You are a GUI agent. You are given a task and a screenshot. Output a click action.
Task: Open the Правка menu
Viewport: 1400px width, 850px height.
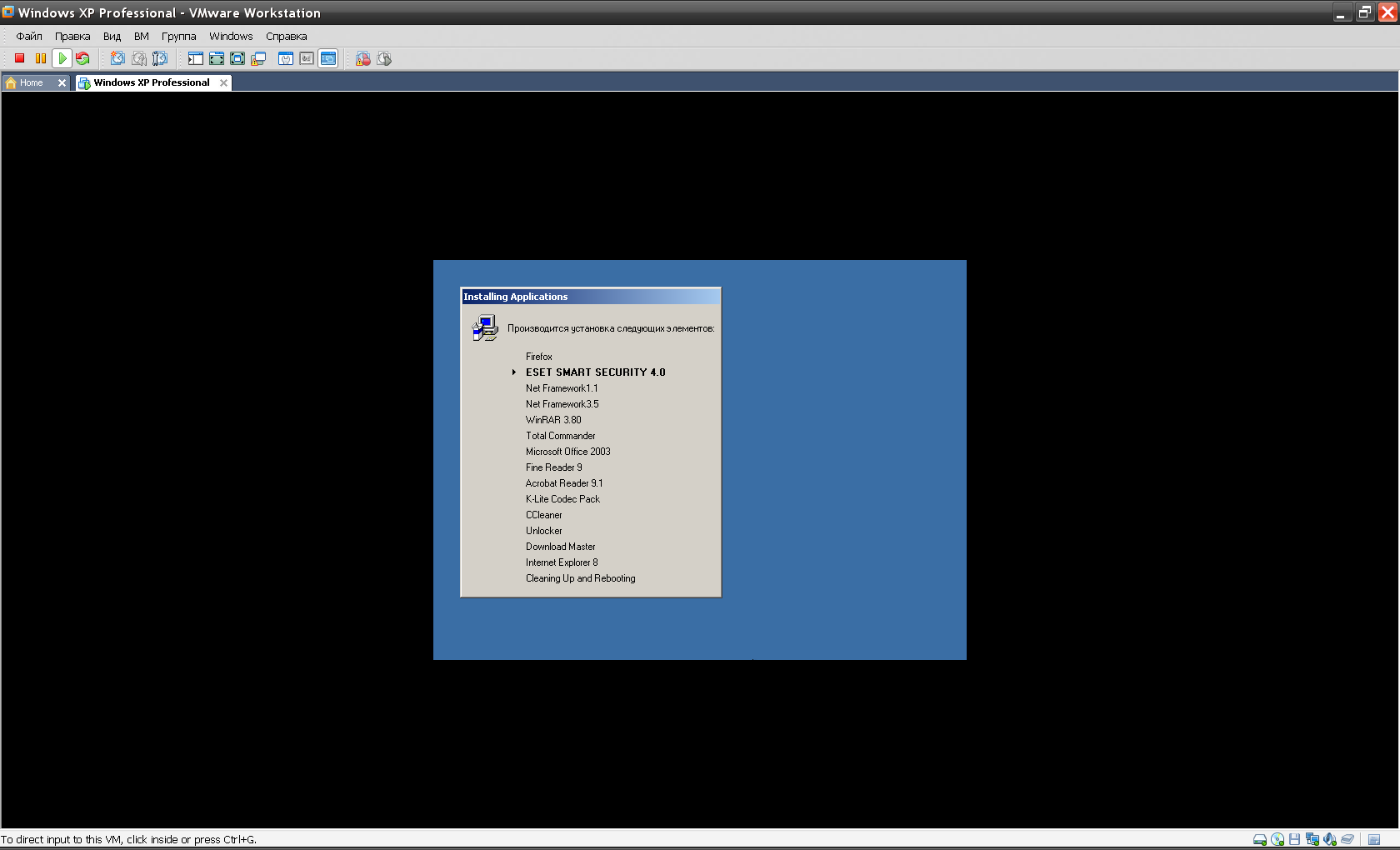click(x=72, y=36)
